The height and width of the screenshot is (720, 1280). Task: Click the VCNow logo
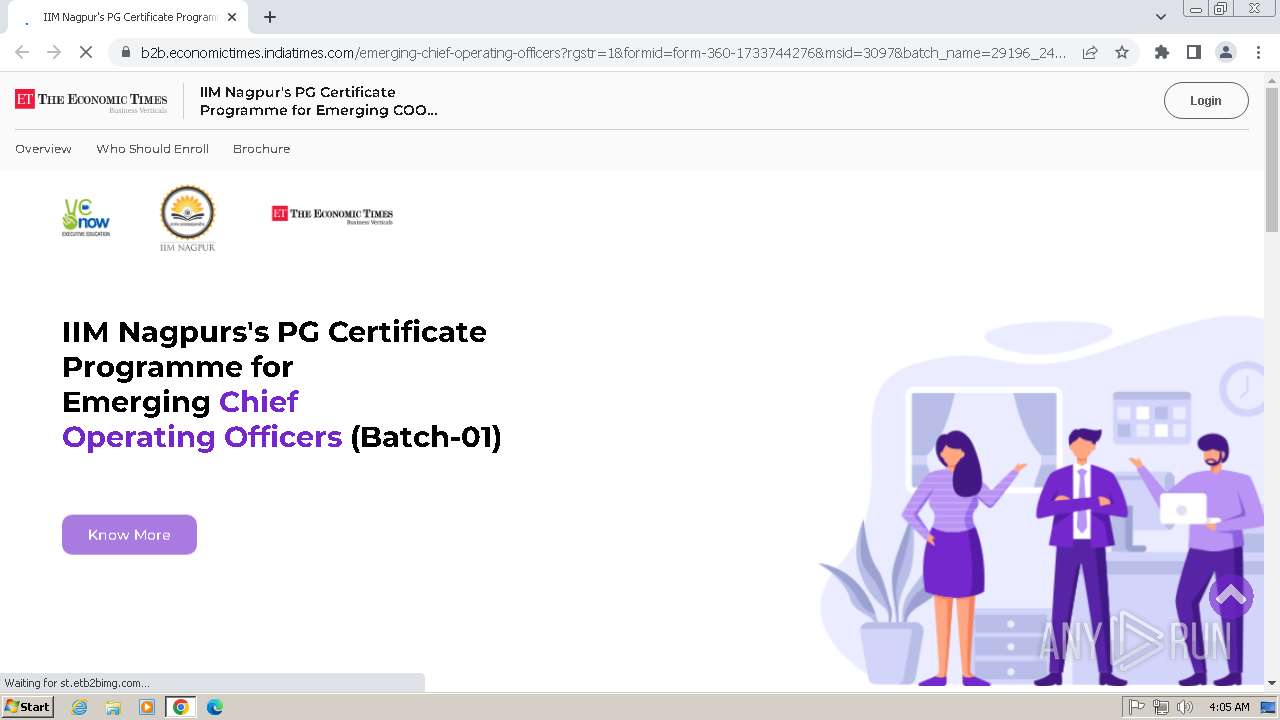pyautogui.click(x=86, y=217)
